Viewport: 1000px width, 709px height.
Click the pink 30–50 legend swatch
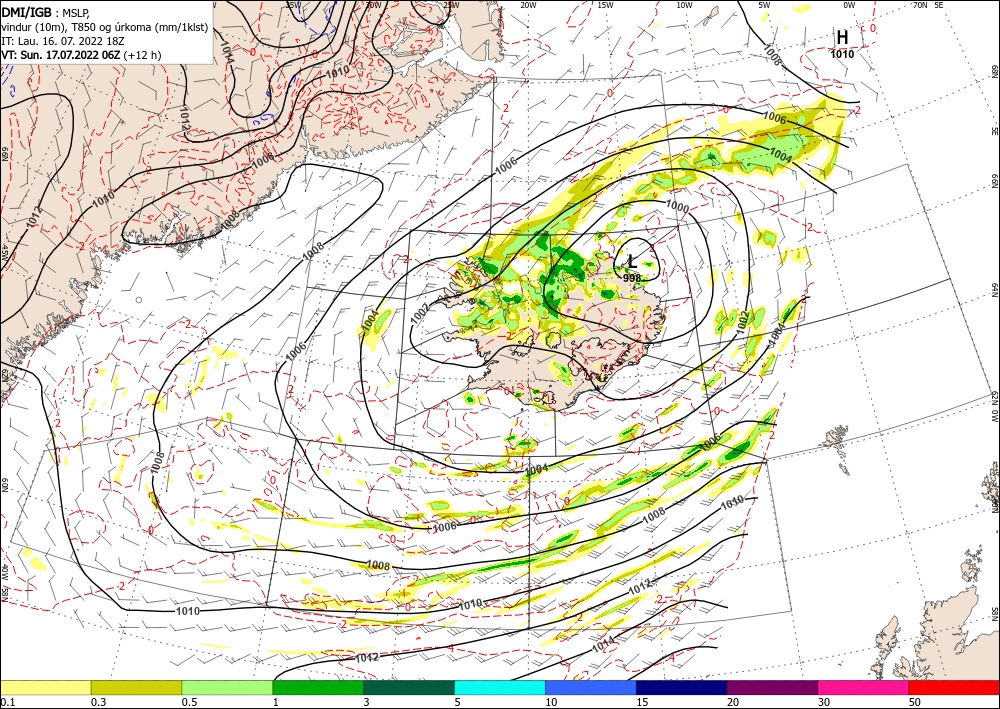[x=863, y=687]
